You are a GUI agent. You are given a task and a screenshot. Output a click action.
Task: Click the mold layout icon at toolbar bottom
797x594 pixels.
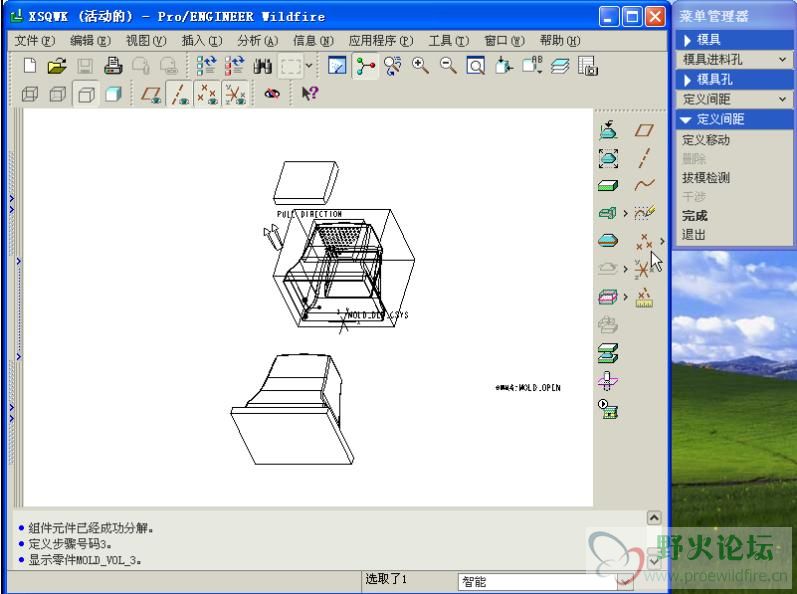(608, 408)
